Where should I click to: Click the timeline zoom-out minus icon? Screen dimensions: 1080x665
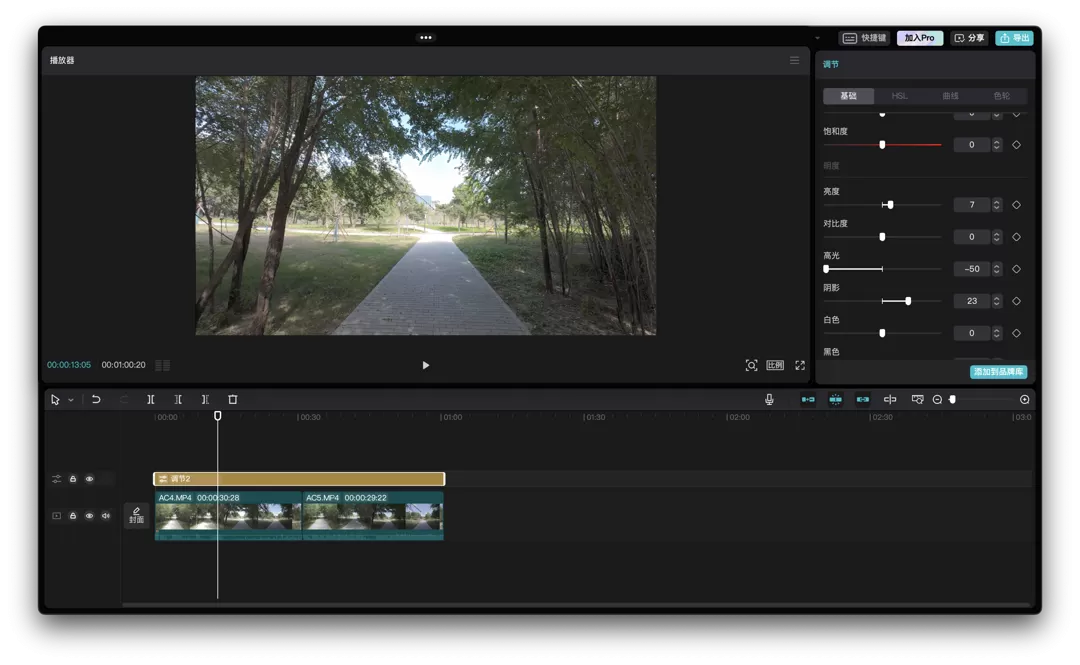pyautogui.click(x=937, y=399)
